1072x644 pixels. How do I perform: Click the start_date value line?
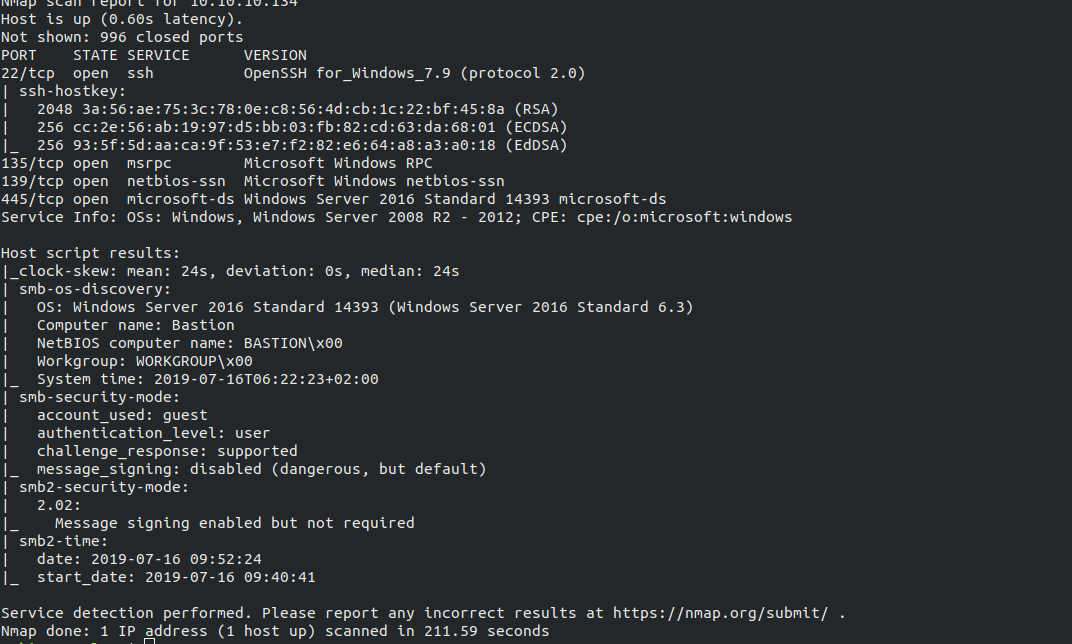click(176, 577)
